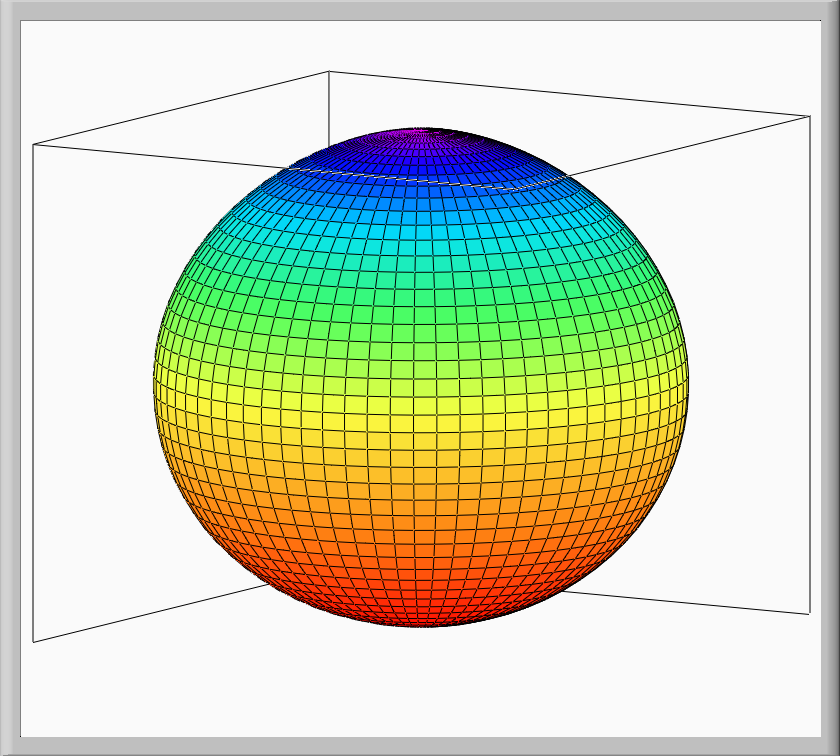The height and width of the screenshot is (756, 840).
Task: Click the cyan band on the sphere
Action: click(x=420, y=235)
